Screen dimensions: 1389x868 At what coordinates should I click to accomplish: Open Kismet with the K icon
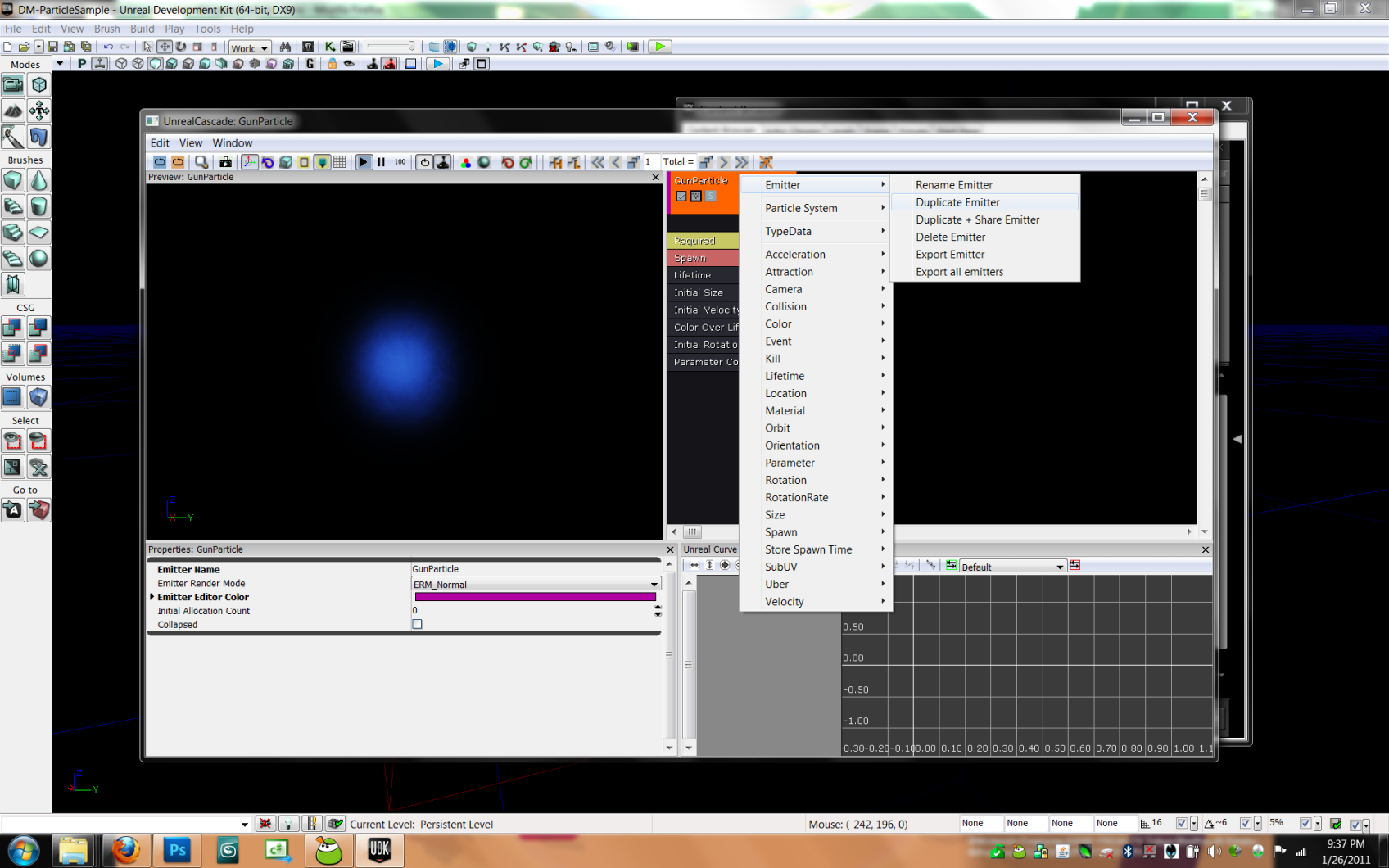[x=330, y=47]
